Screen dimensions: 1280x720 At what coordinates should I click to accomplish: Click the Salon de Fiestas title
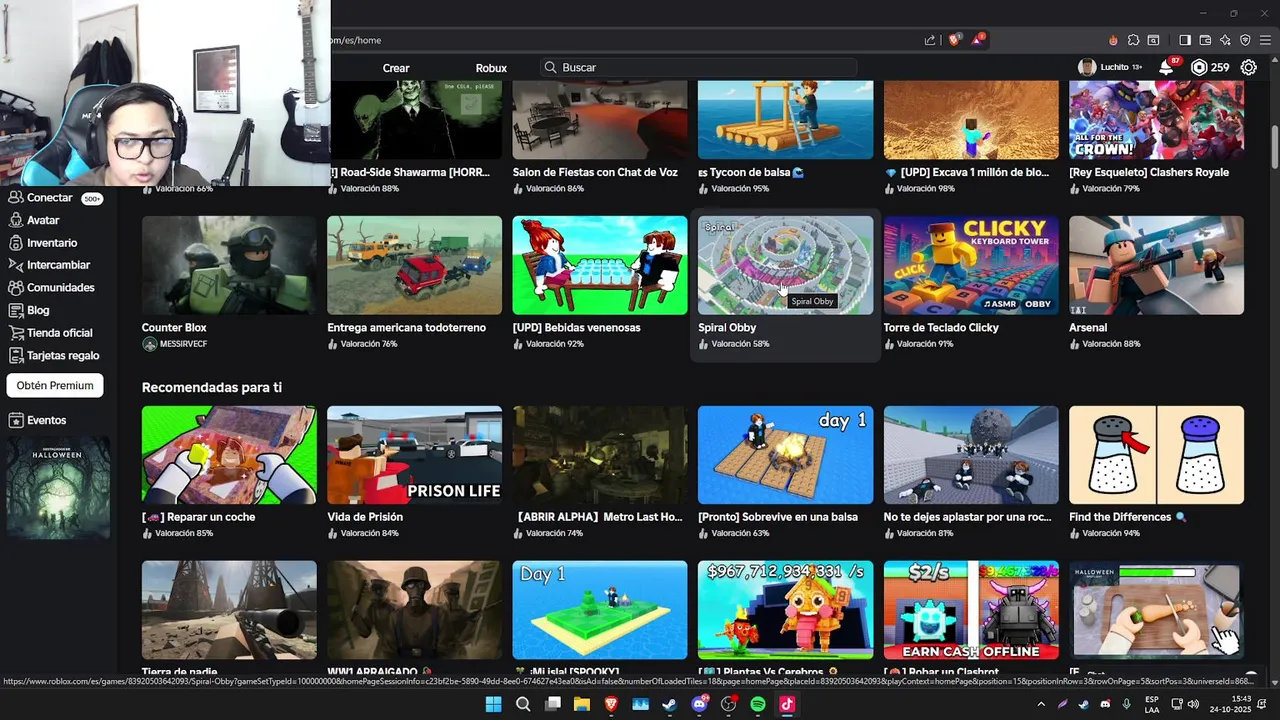tap(595, 172)
